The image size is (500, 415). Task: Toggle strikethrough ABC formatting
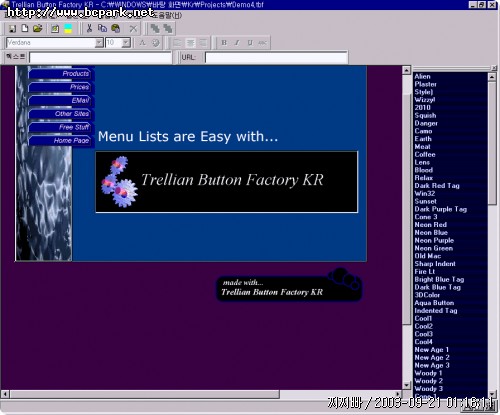[263, 43]
